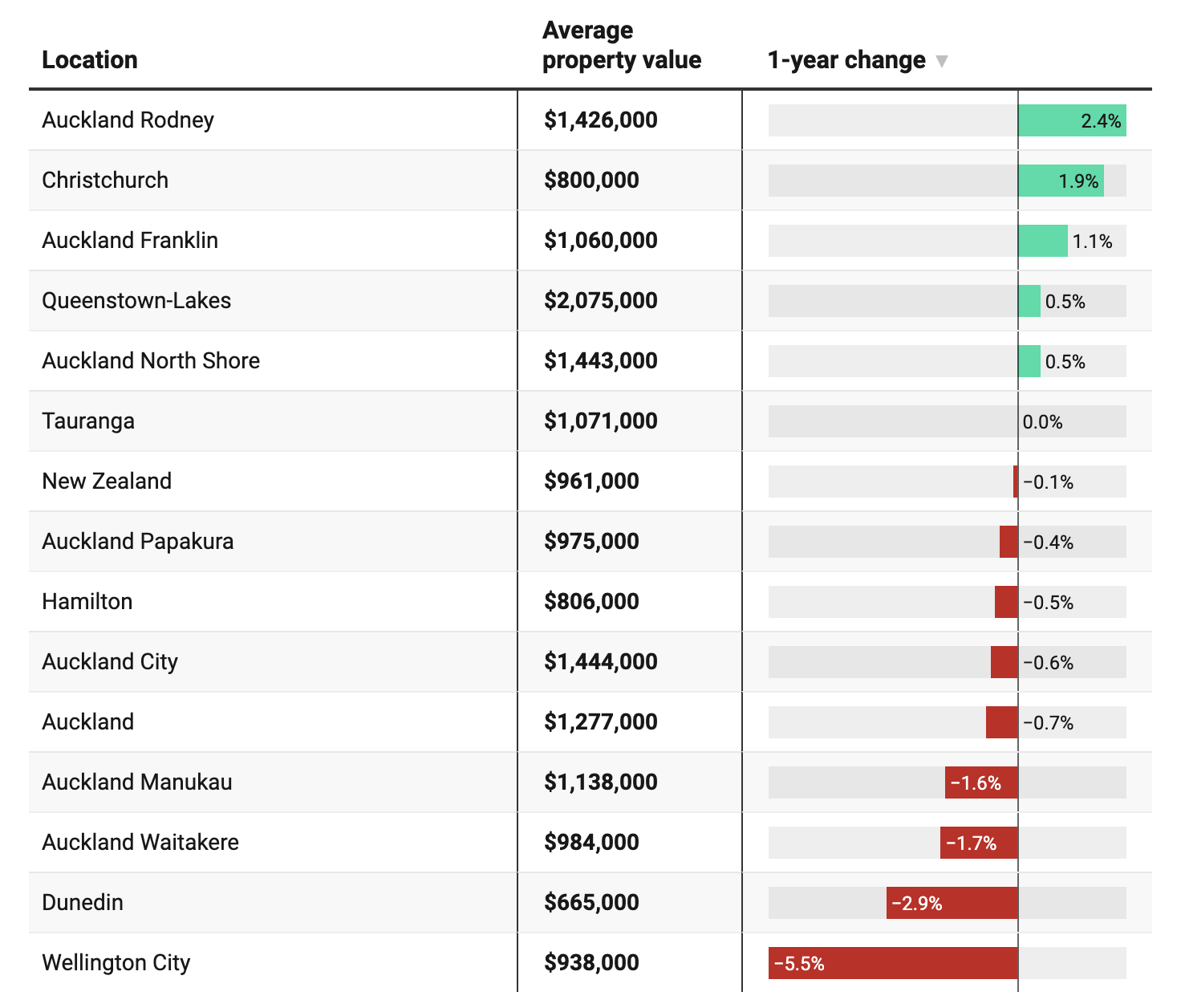Click the green 2.4% bar for Auckland Rodney

coord(1072,120)
